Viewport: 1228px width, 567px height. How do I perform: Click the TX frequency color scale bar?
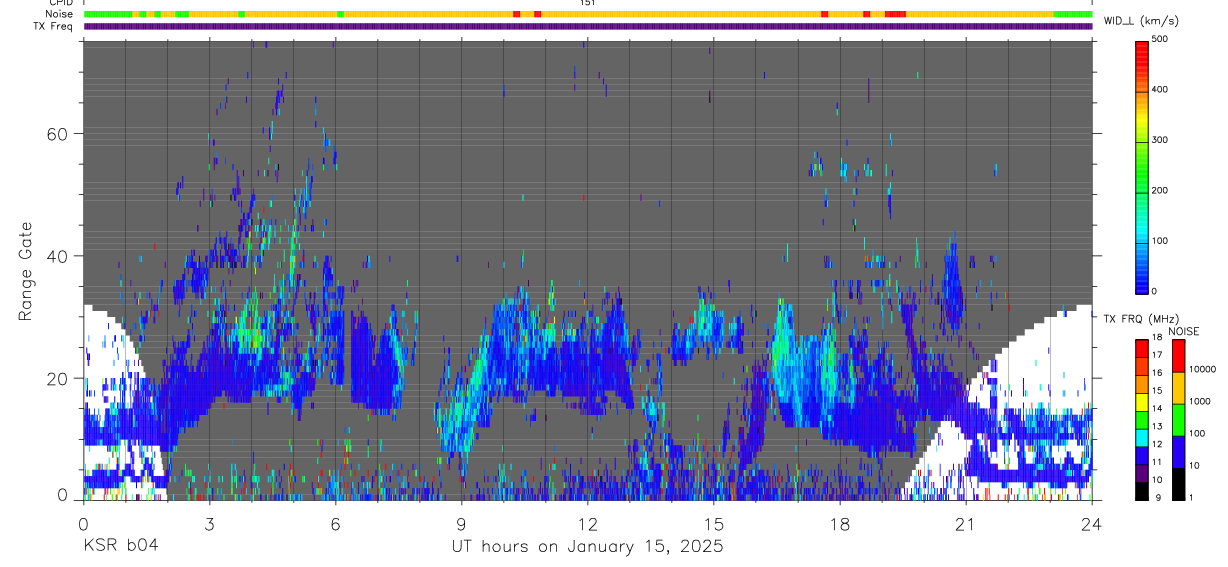click(x=1143, y=420)
